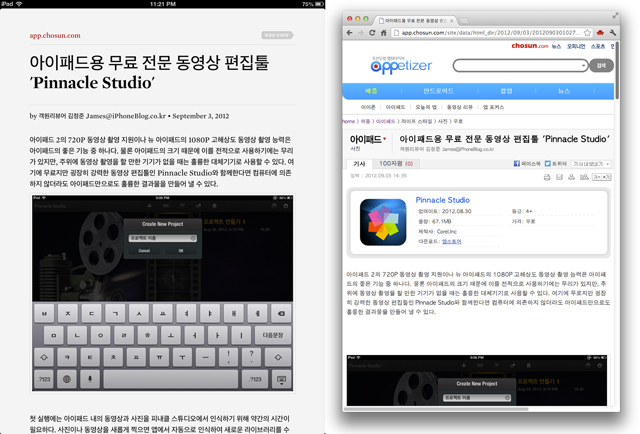Screen dimensions: 640x434
Task: Expand the 아이패드 category red dropdown arrow
Action: 384,139
